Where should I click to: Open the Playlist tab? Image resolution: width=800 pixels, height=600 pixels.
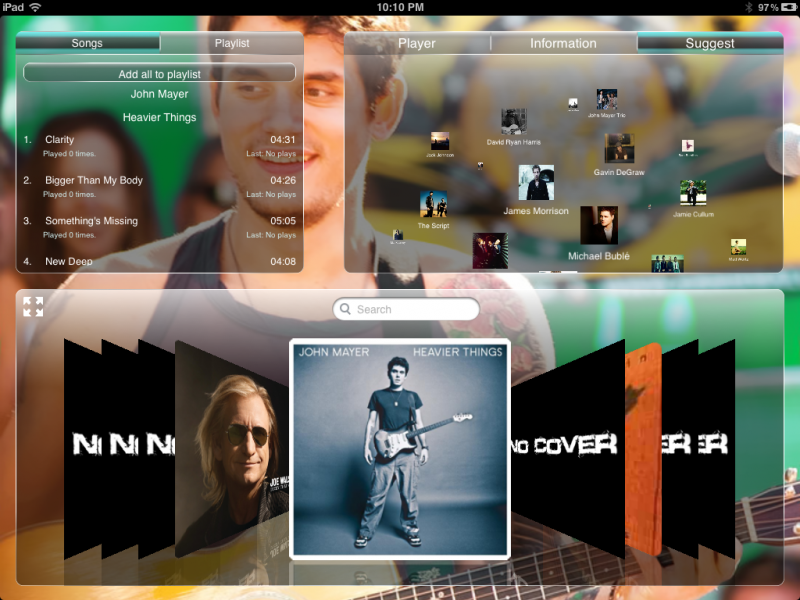(232, 43)
